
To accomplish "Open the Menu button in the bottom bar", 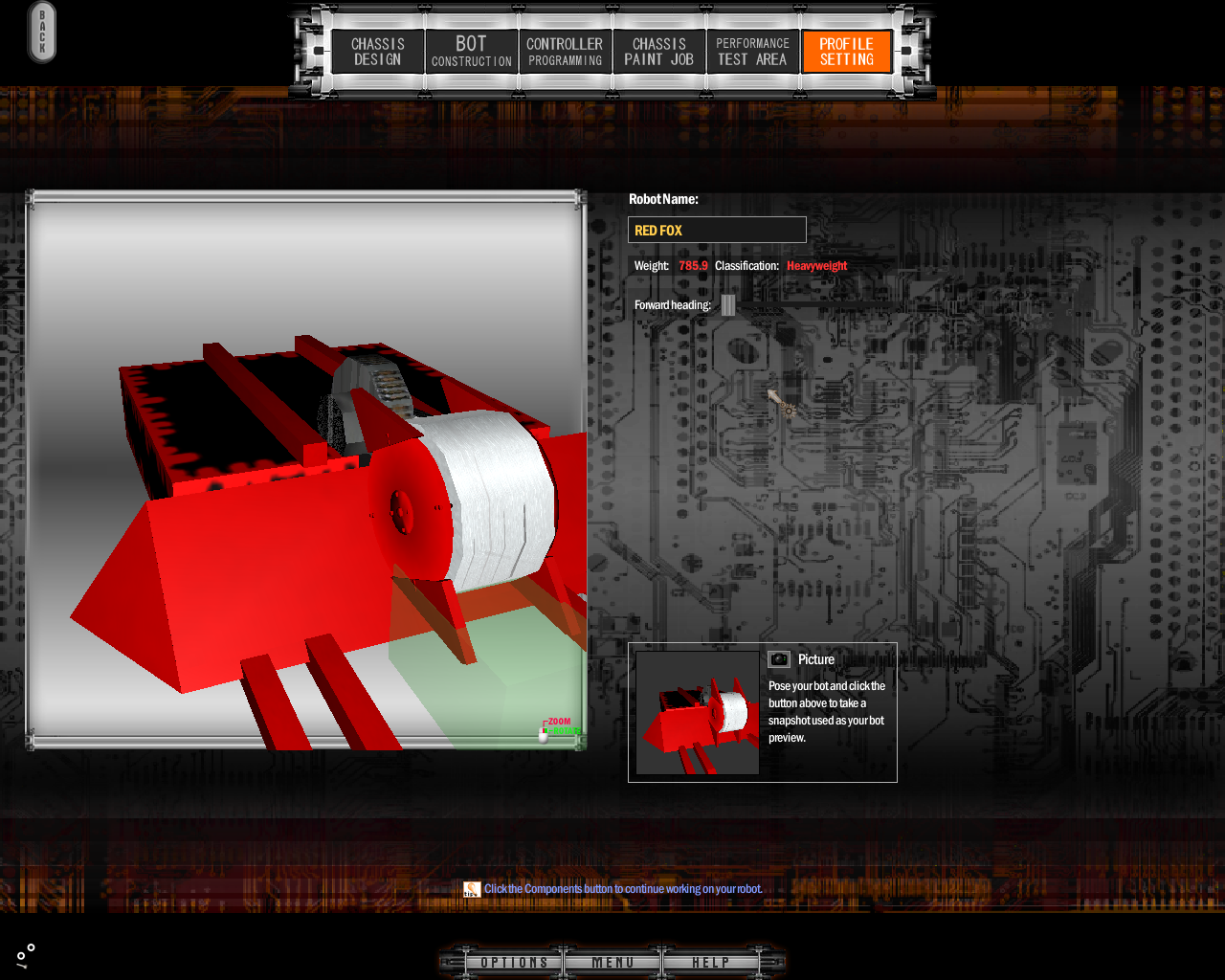I will coord(612,962).
